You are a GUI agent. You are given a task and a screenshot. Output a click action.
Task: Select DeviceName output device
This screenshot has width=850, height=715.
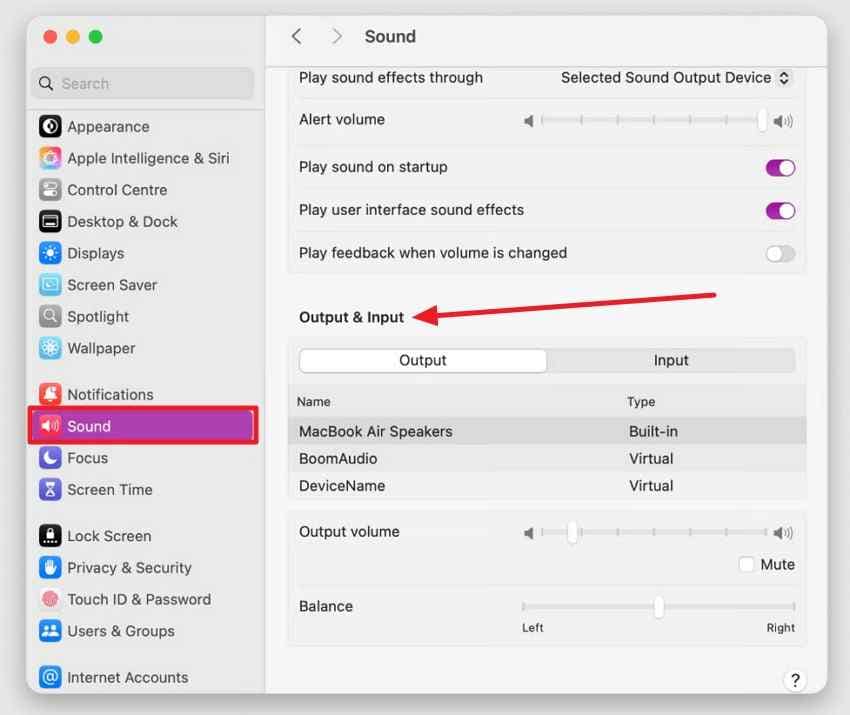(x=547, y=486)
